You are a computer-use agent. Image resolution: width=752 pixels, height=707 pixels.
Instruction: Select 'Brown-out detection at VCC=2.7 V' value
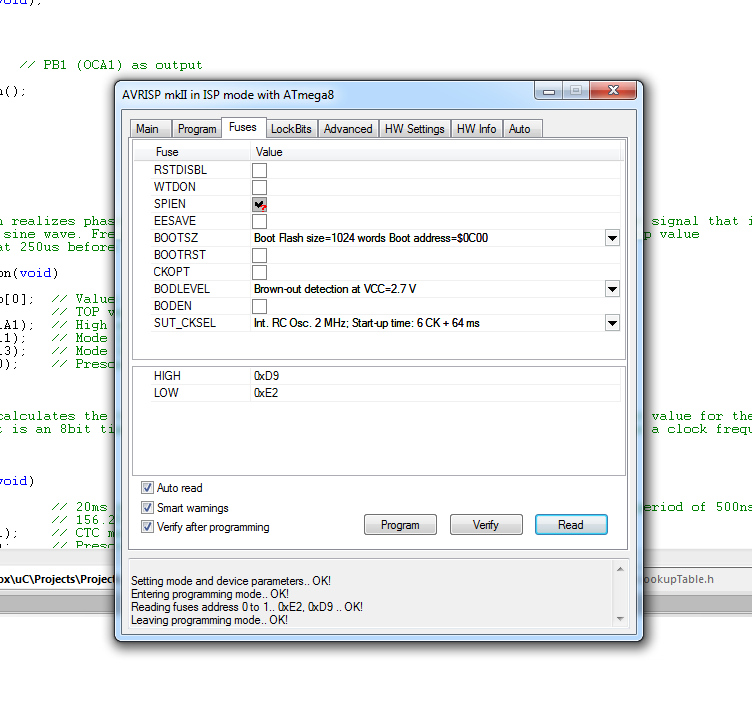[335, 289]
